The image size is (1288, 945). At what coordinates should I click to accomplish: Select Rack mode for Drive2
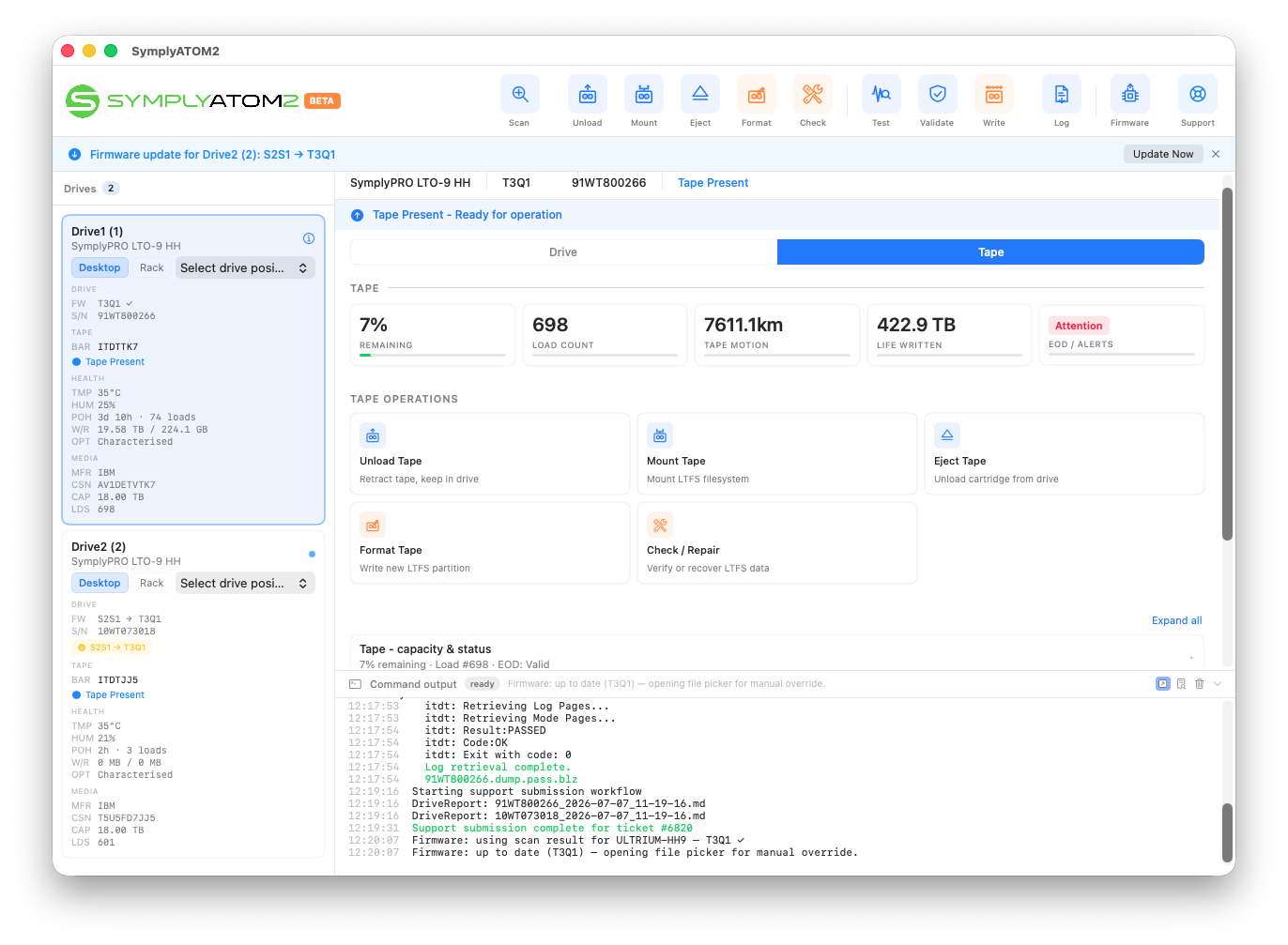click(151, 583)
